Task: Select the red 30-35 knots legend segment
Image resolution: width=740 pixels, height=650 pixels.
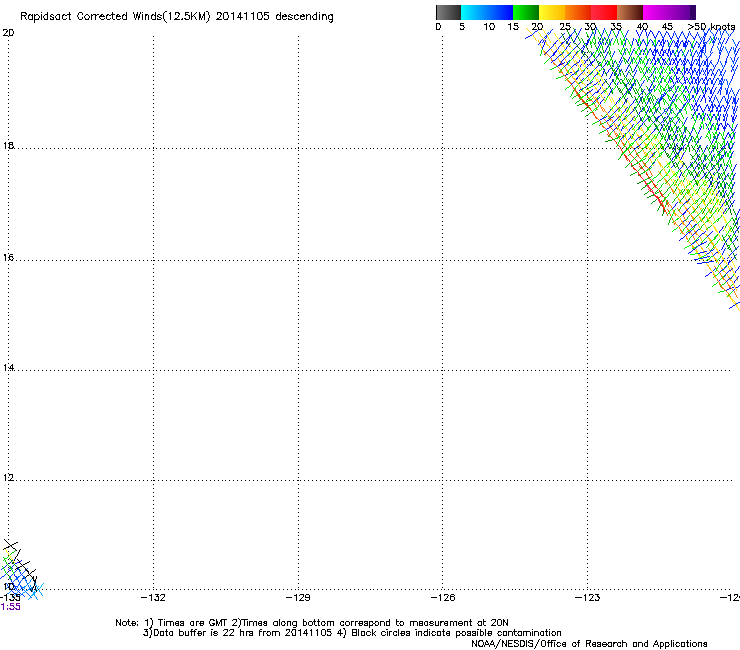Action: point(604,12)
